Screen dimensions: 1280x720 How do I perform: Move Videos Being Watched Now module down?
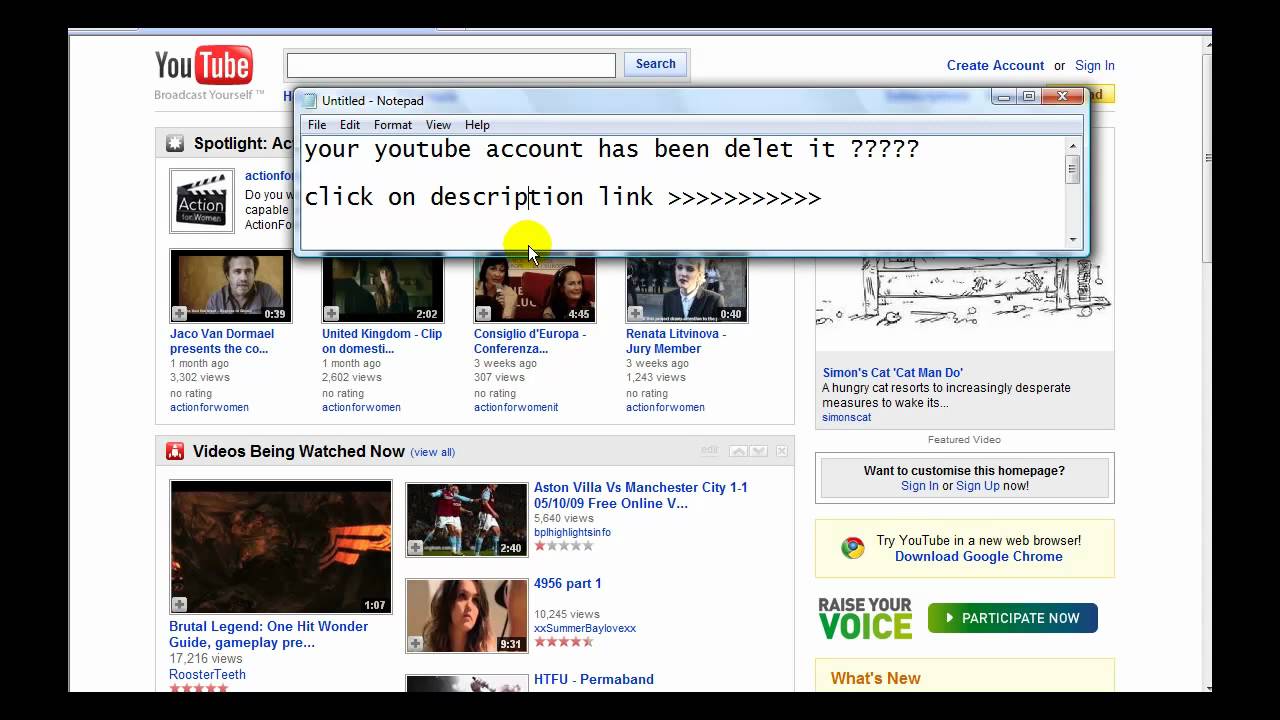[758, 452]
